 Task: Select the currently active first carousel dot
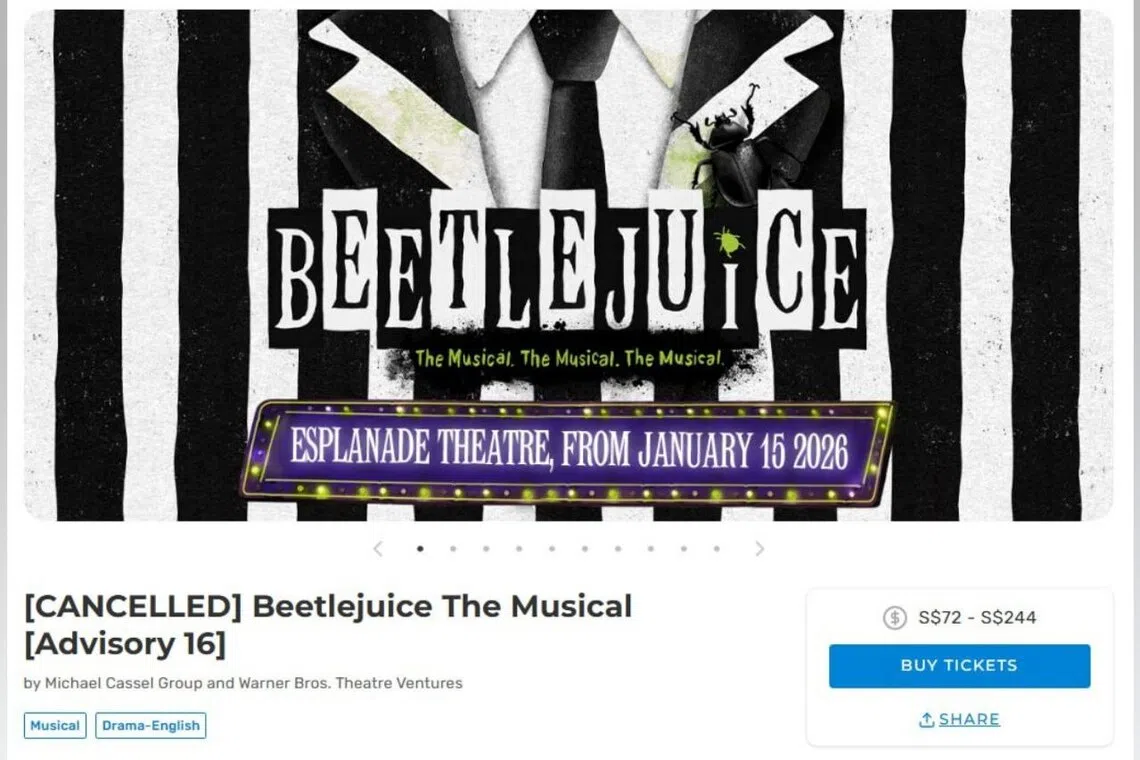[420, 548]
